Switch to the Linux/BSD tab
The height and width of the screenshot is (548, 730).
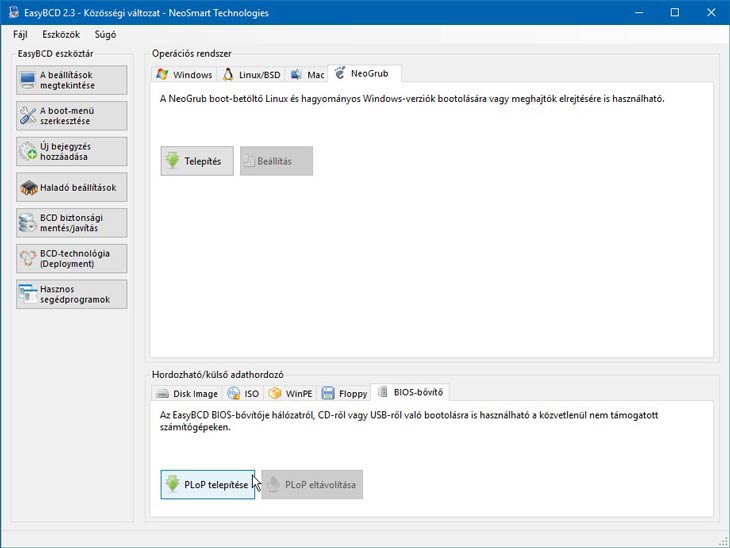pos(252,75)
